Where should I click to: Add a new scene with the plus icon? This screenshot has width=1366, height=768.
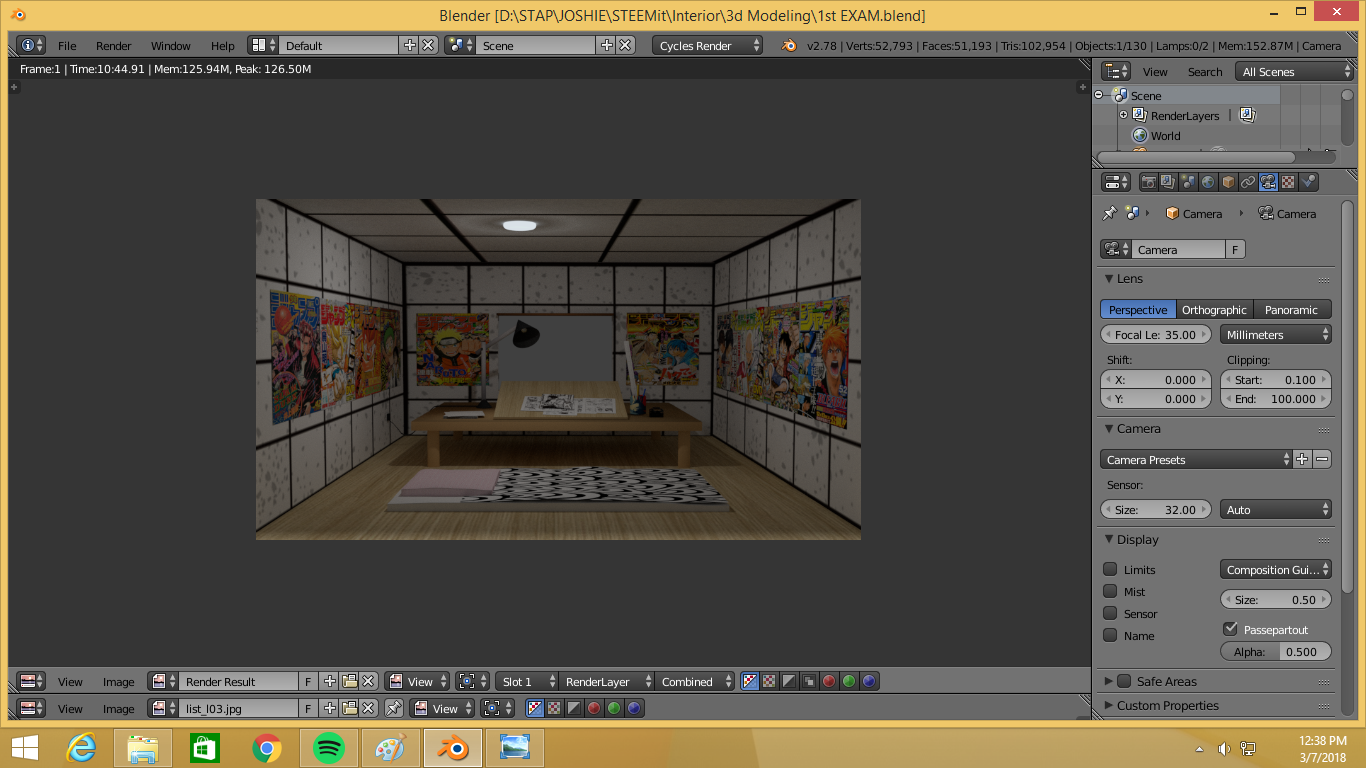pyautogui.click(x=606, y=45)
